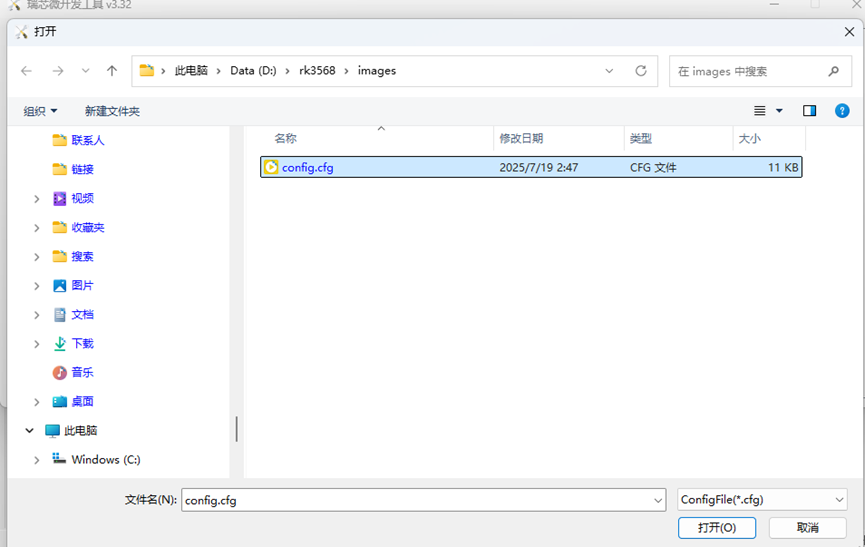
Task: Open recent locations dropdown chevron
Action: point(86,71)
